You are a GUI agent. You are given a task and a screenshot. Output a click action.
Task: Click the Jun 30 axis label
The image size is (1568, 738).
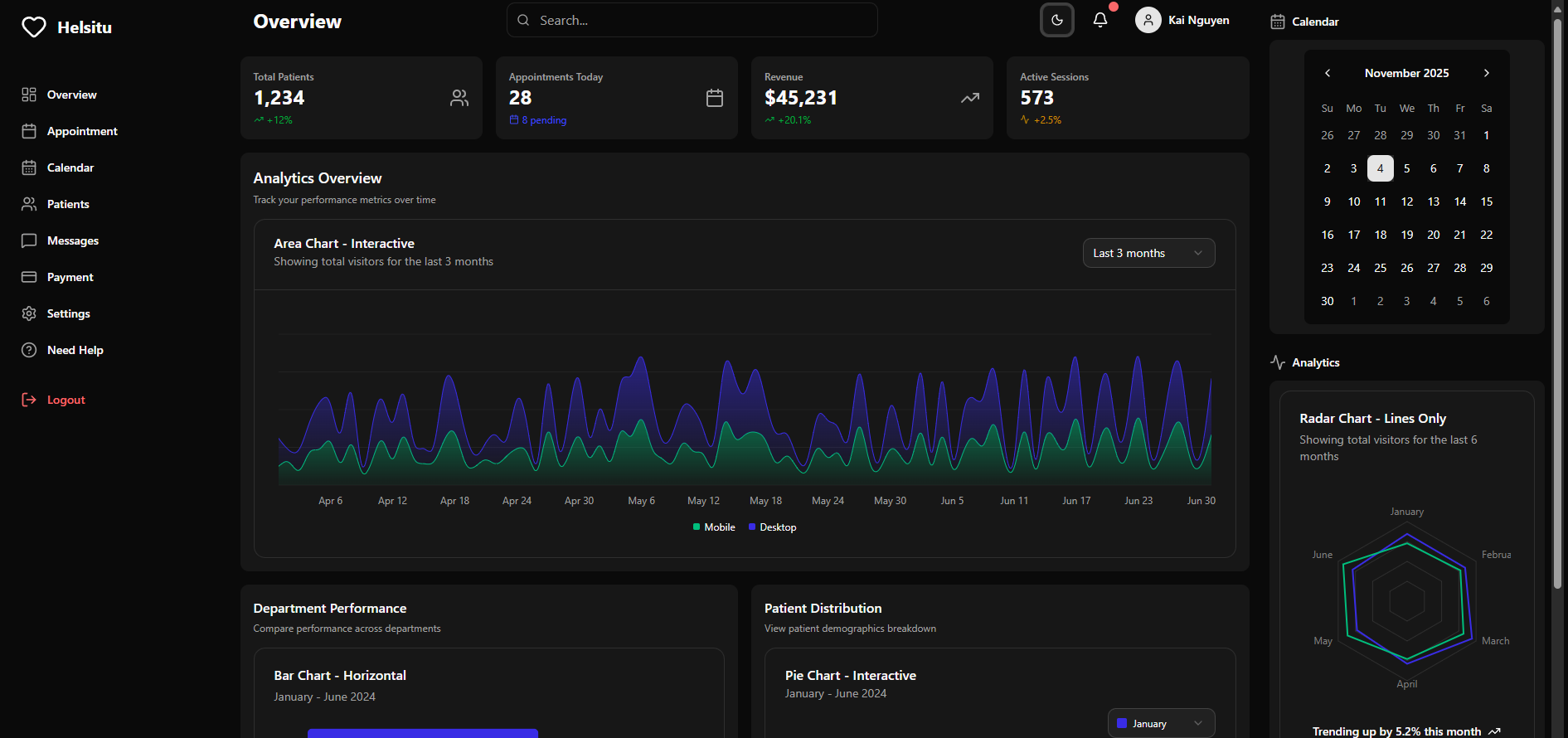[1201, 501]
